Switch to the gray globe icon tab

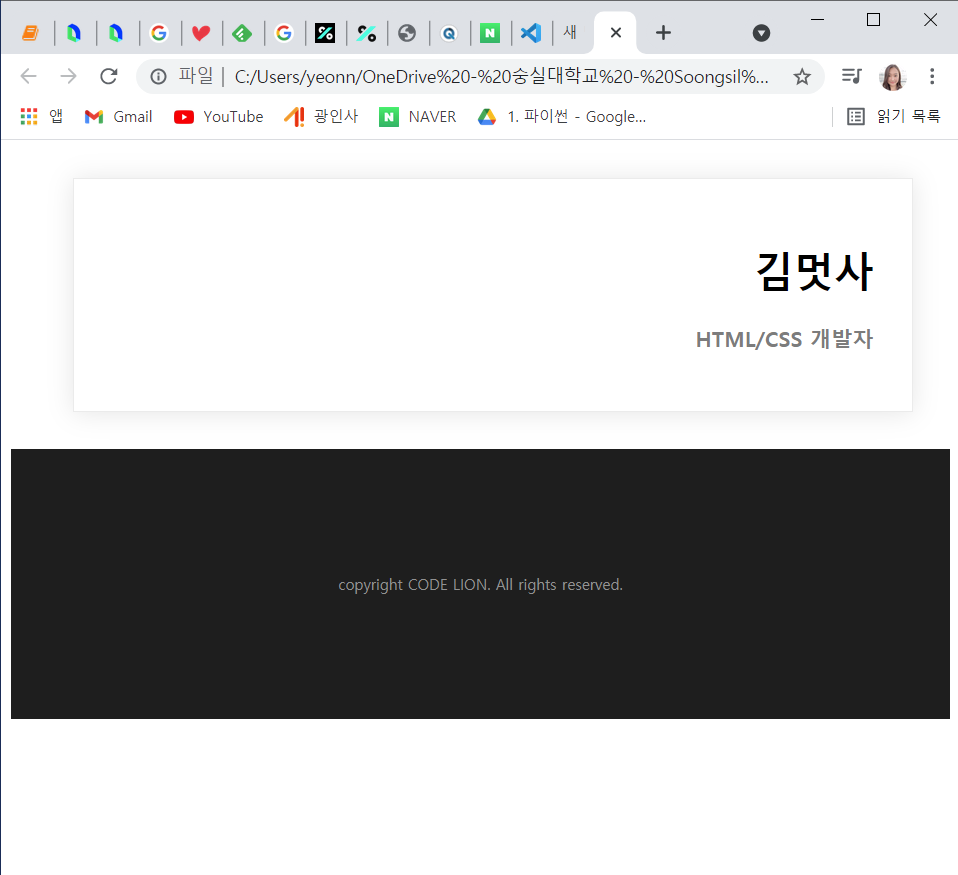[x=407, y=33]
